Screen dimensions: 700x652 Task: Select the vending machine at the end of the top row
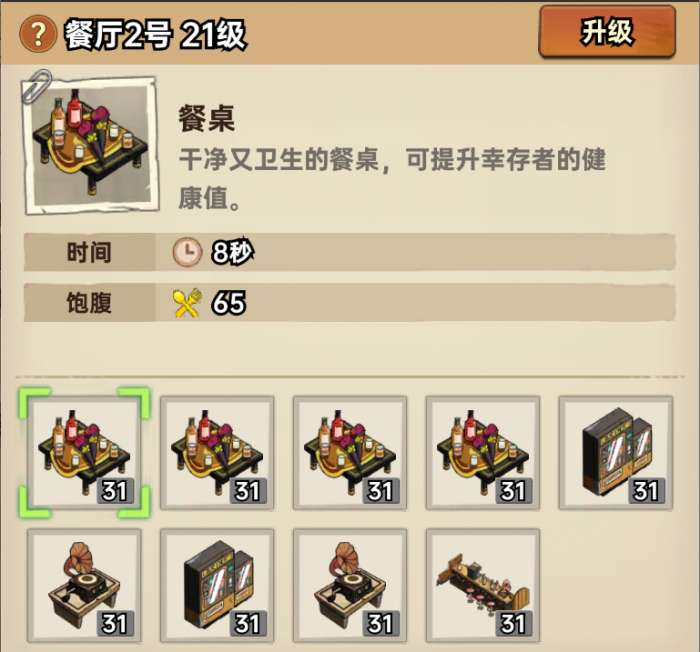(616, 453)
